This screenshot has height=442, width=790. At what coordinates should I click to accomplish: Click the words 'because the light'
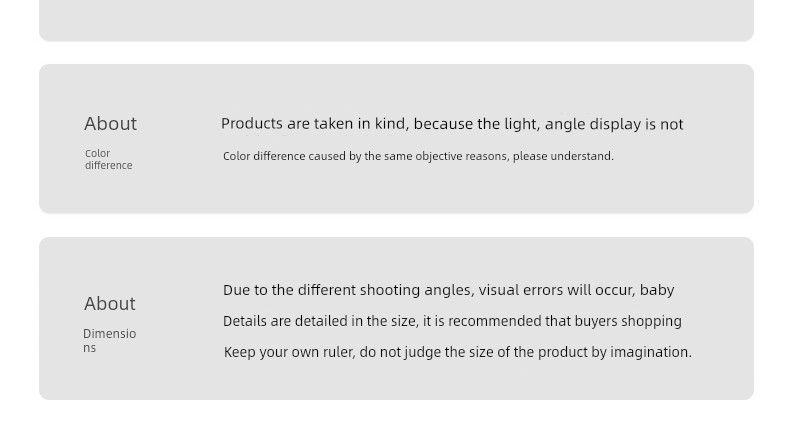475,124
